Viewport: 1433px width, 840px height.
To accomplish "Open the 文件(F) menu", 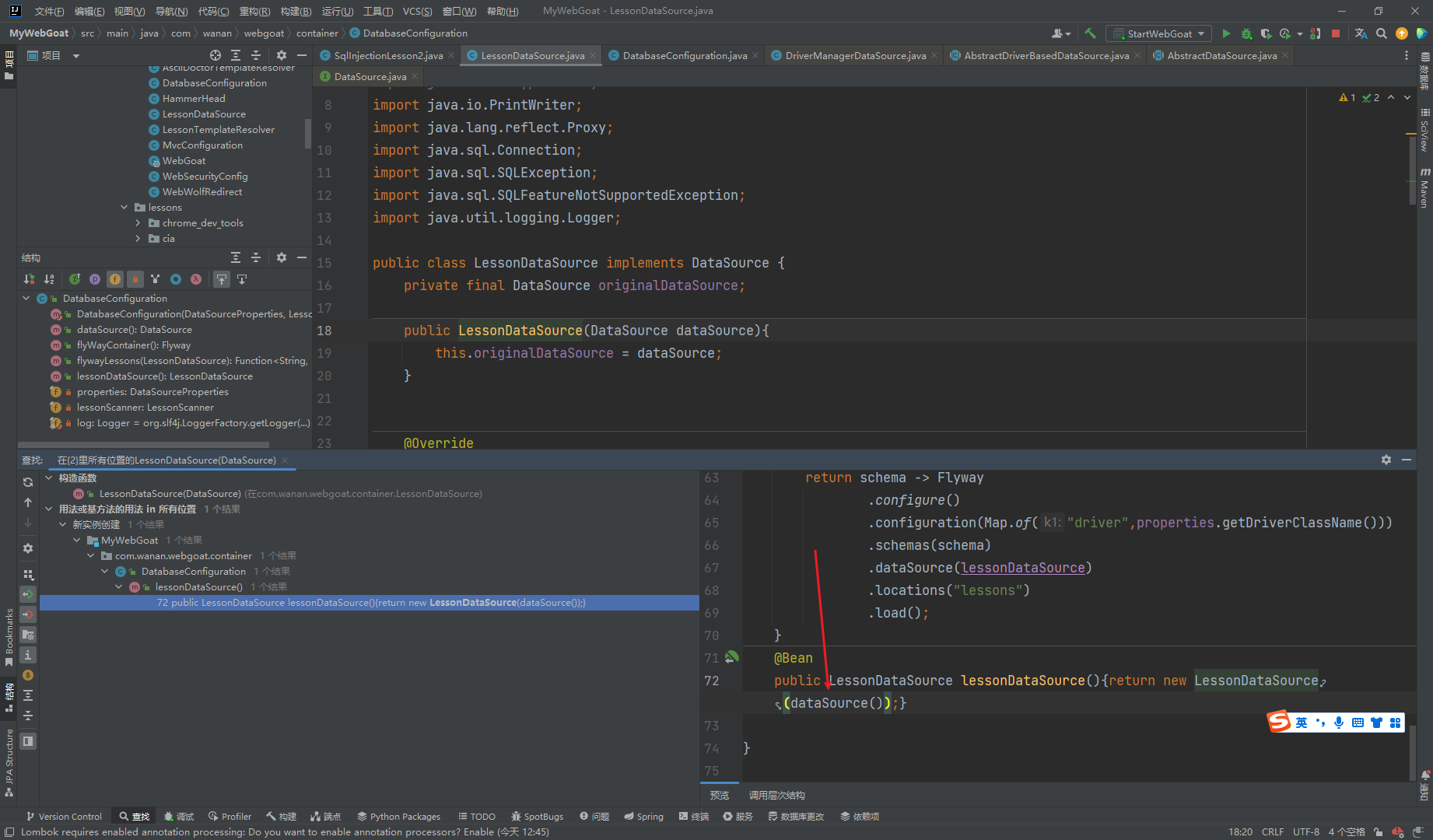I will coord(49,11).
